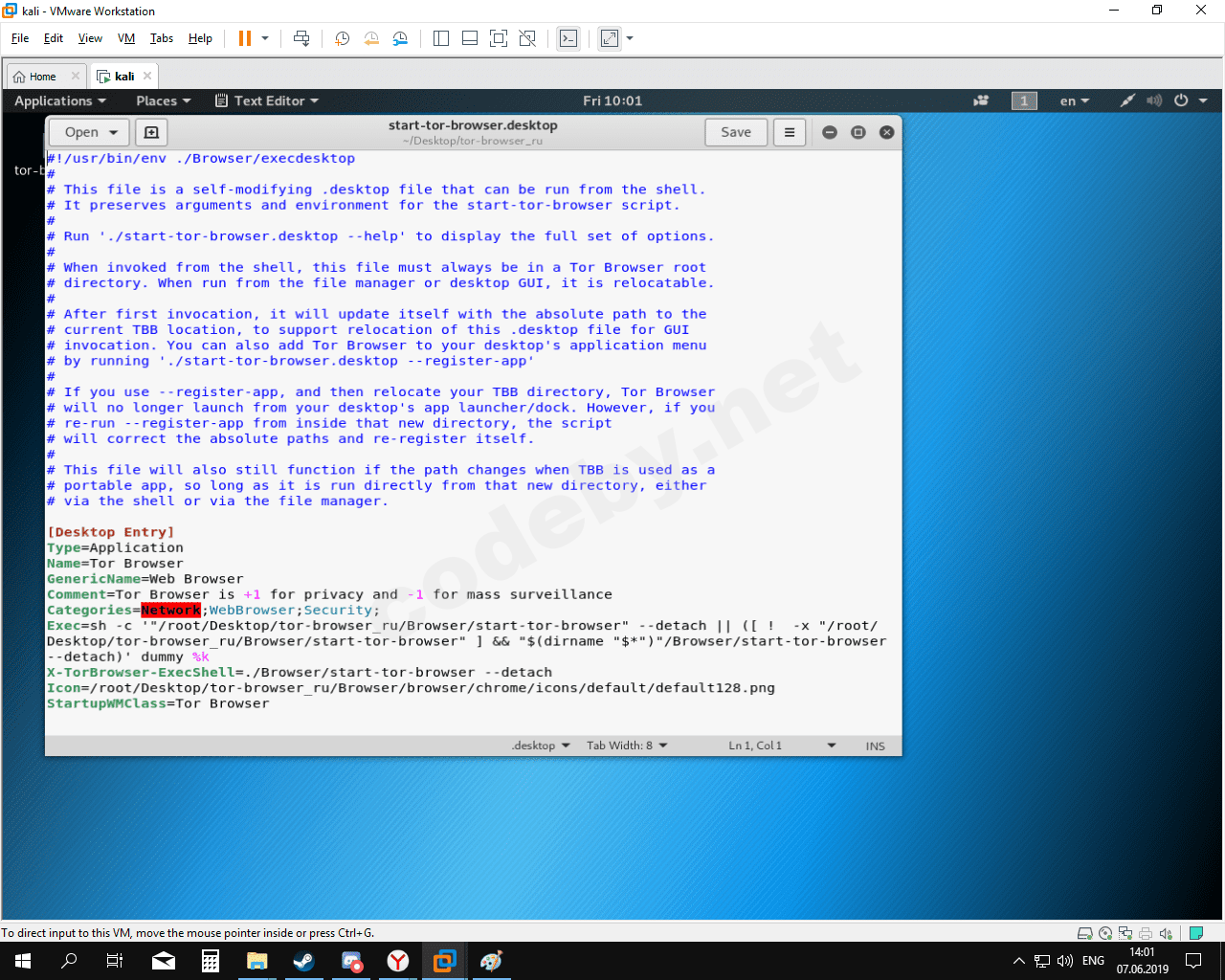Open the Mail app from taskbar
The image size is (1225, 980).
click(x=164, y=961)
